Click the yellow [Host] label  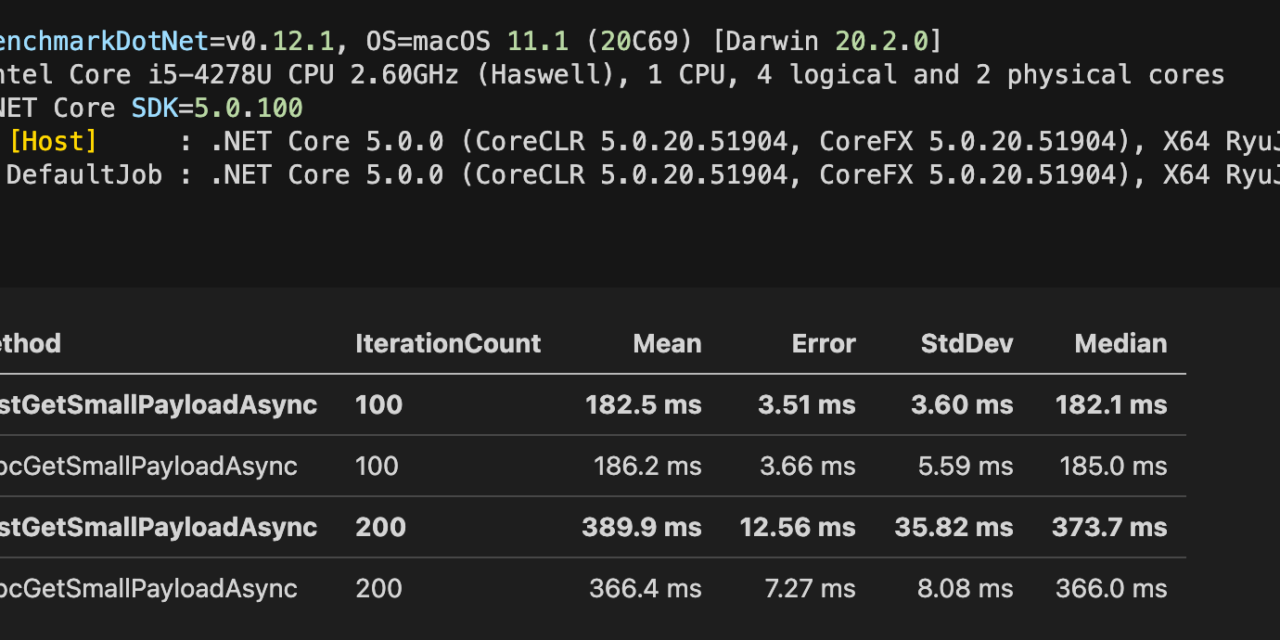click(x=52, y=142)
